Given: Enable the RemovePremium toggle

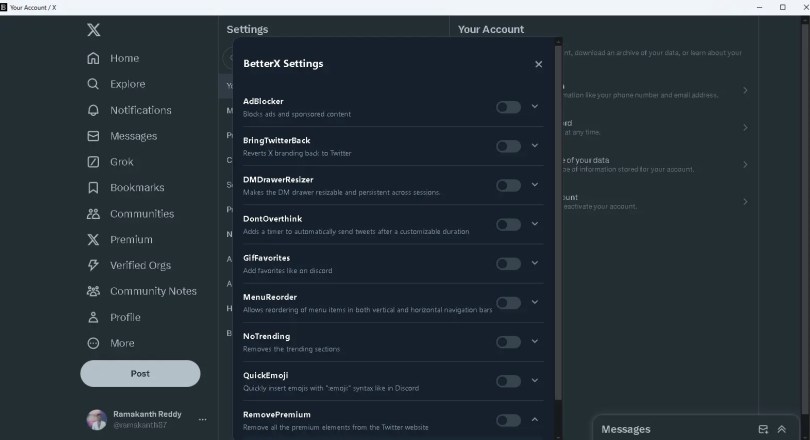Looking at the screenshot, I should tap(508, 420).
